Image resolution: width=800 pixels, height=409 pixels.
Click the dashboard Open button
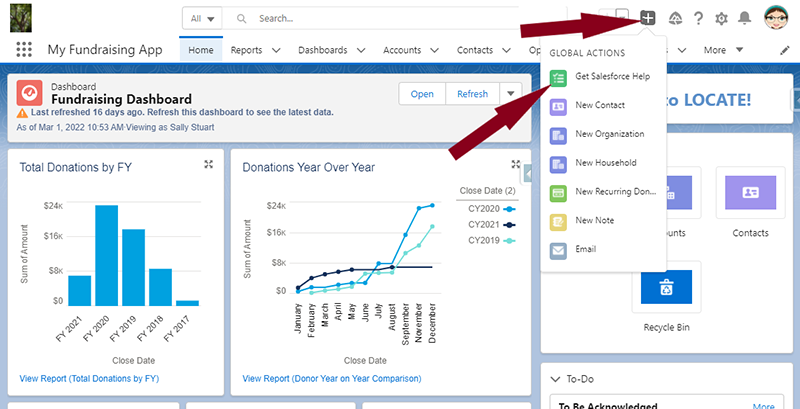point(422,94)
